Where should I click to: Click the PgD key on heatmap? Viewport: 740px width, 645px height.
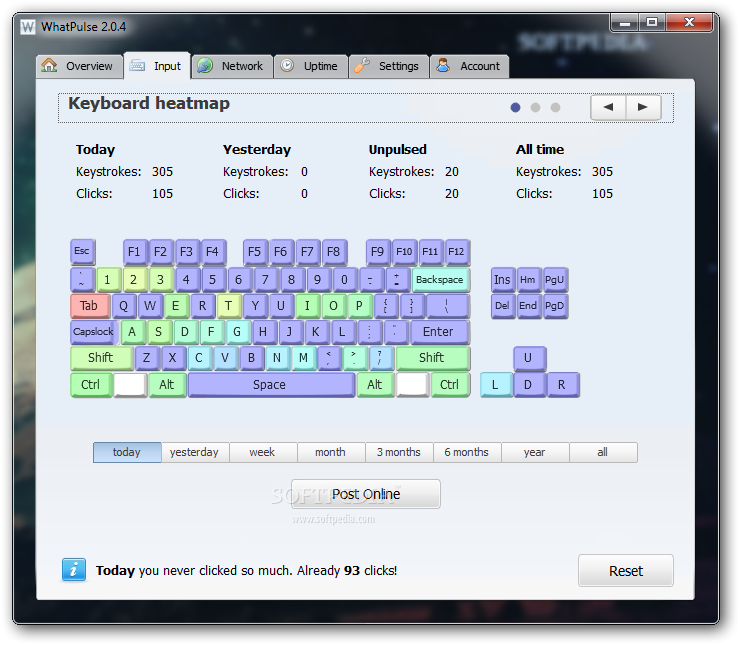point(555,306)
